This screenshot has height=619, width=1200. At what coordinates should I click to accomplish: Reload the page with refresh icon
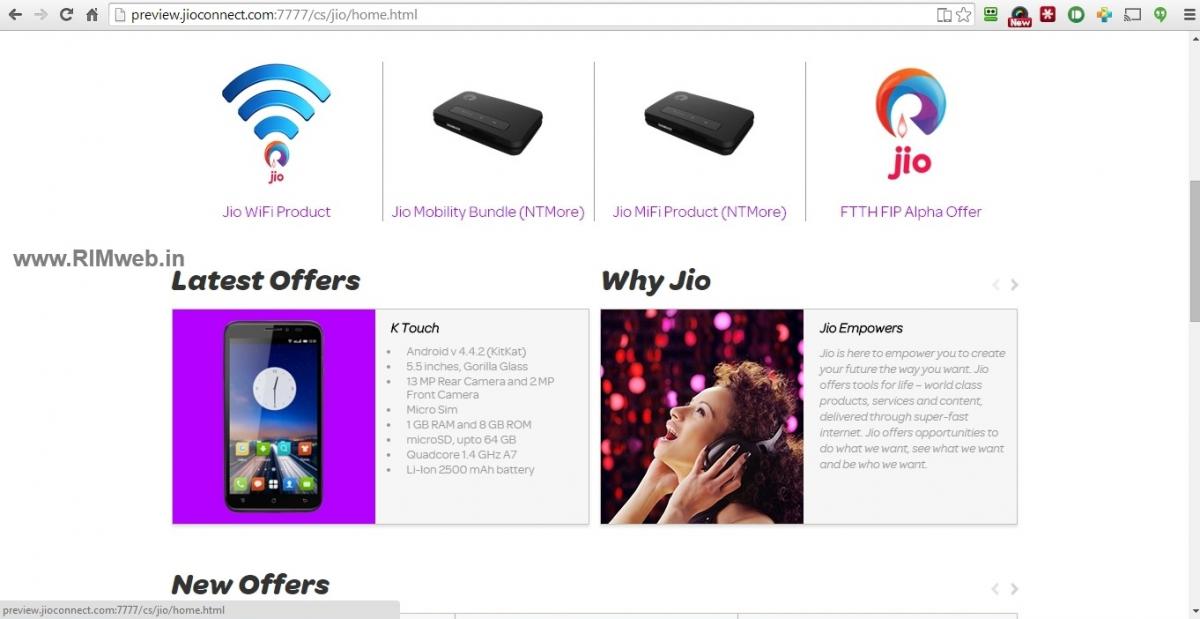pyautogui.click(x=66, y=15)
